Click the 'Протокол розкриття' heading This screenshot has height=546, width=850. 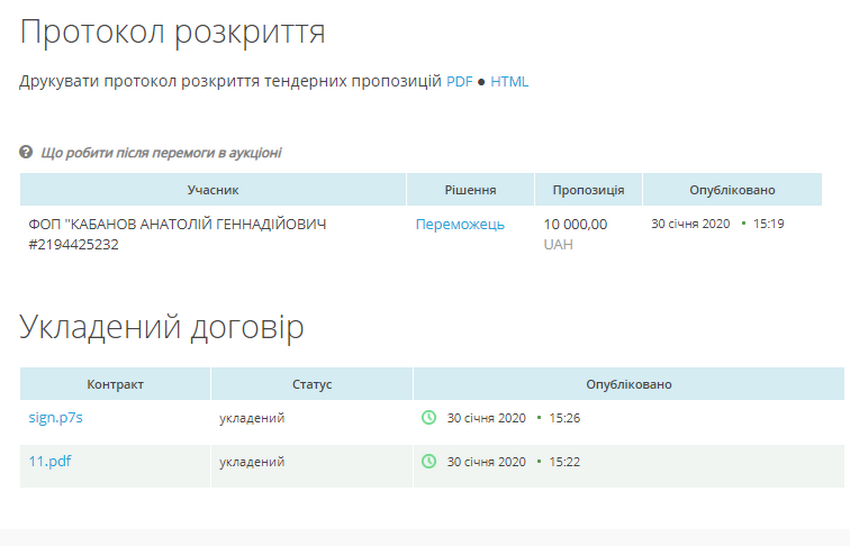[172, 31]
